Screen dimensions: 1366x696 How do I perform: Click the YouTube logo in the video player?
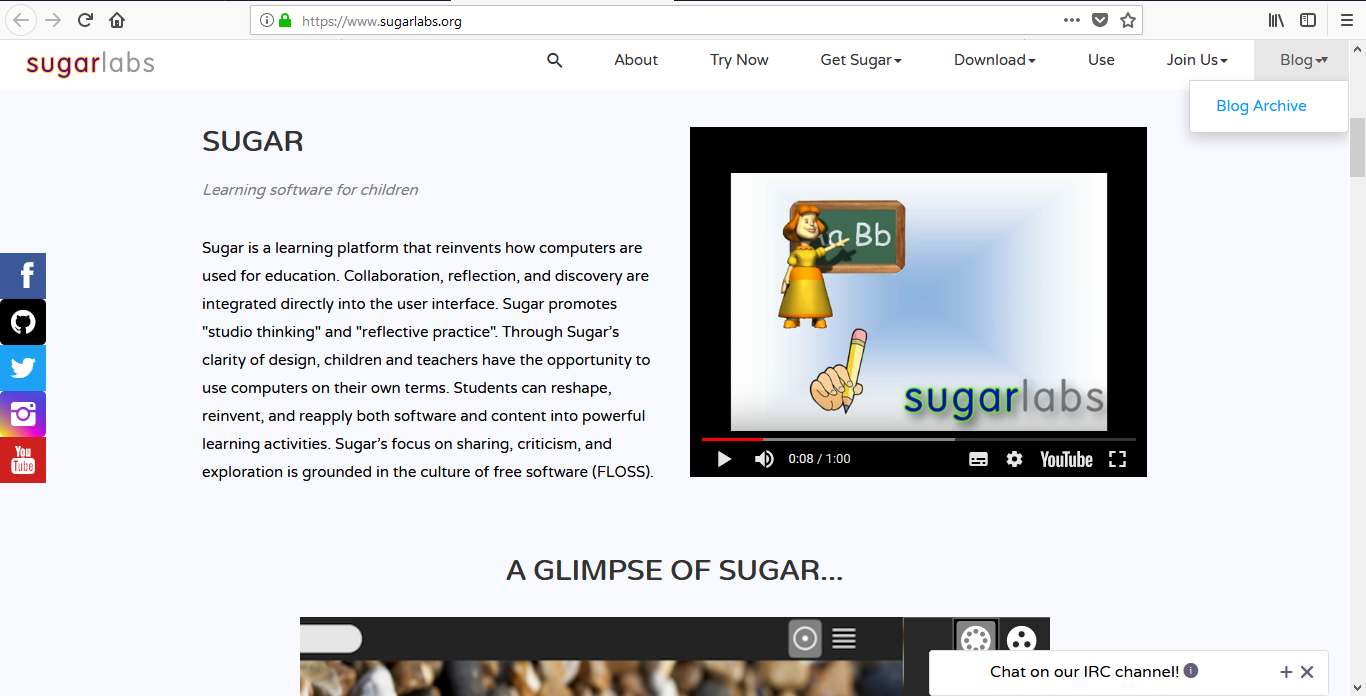pyautogui.click(x=1065, y=459)
